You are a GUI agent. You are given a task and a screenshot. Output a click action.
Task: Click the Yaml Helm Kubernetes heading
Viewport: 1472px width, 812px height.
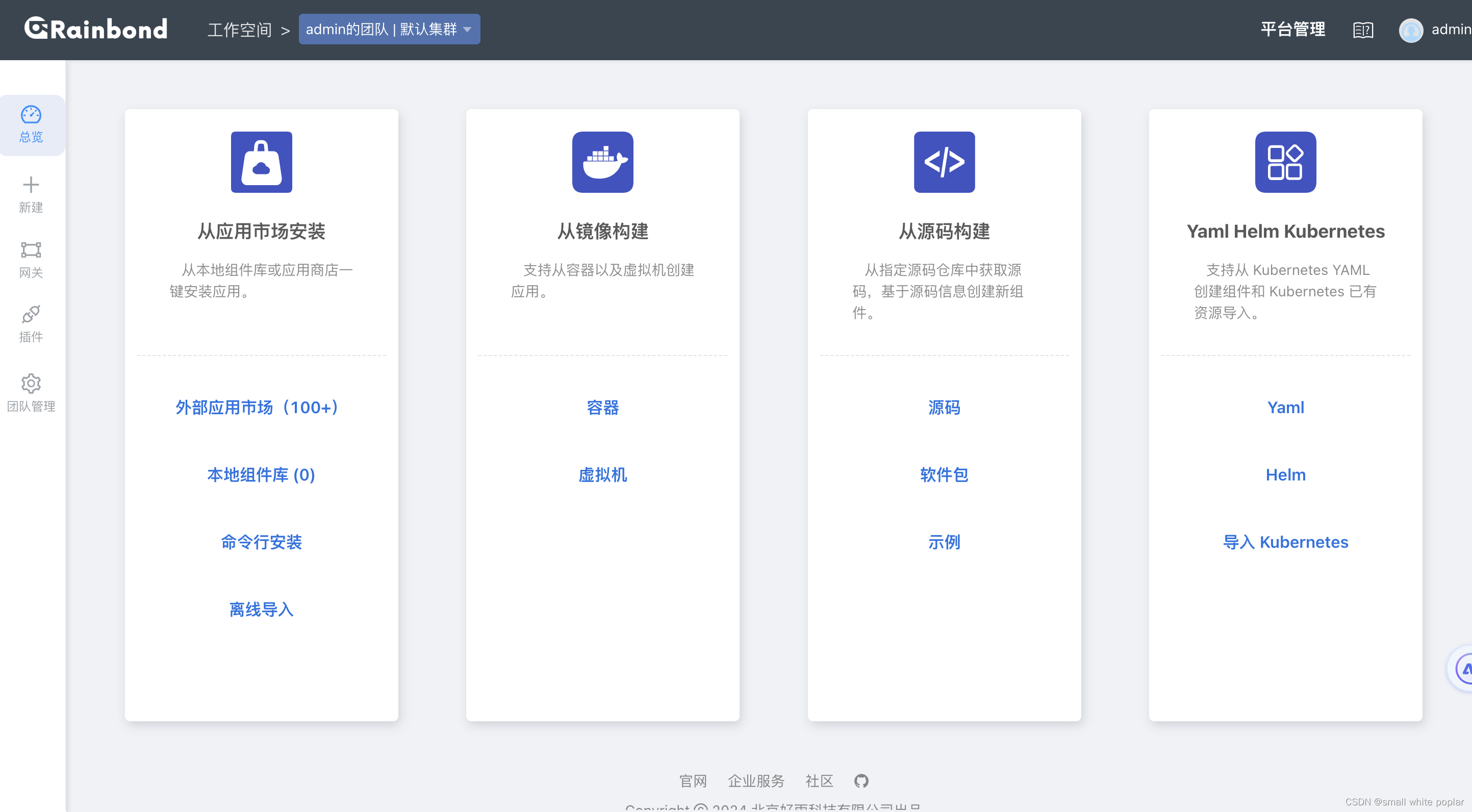tap(1285, 232)
